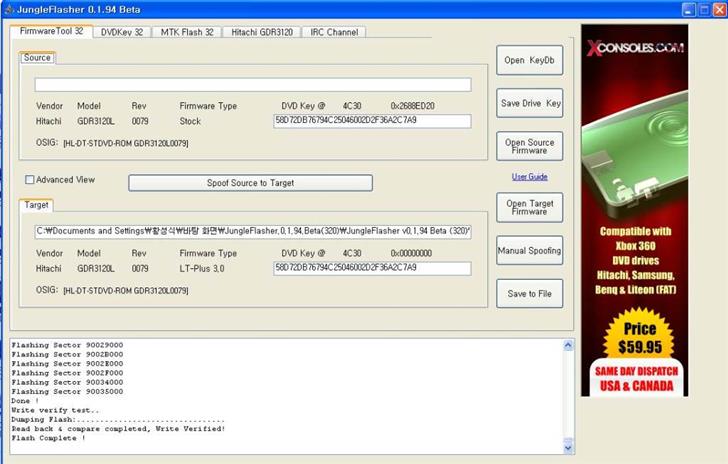Open the Xconsoles.com advertisement banner
This screenshot has height=464, width=728.
635,210
